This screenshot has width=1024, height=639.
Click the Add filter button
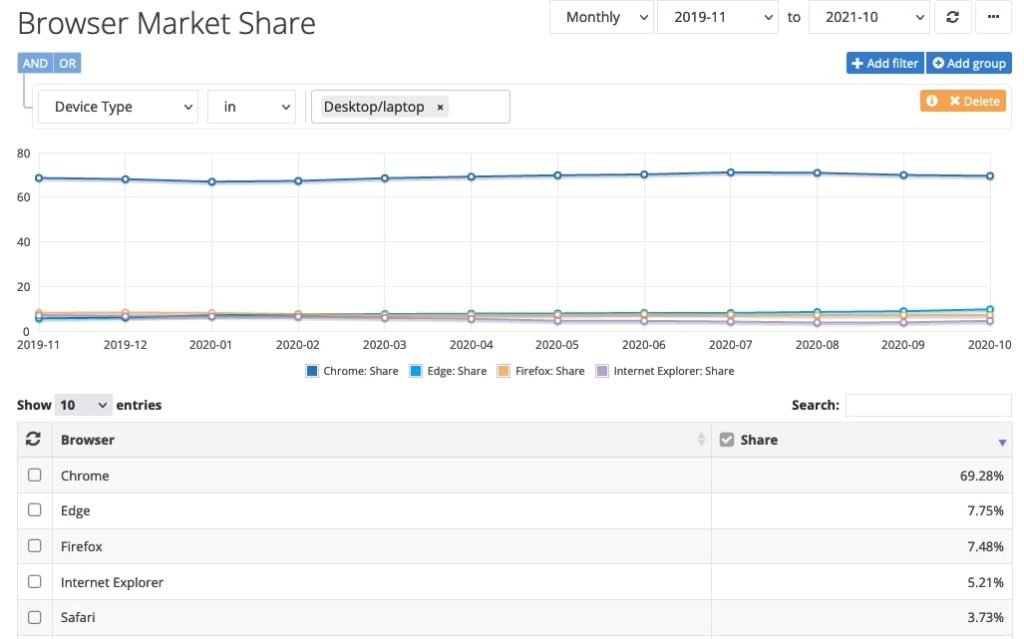point(884,63)
